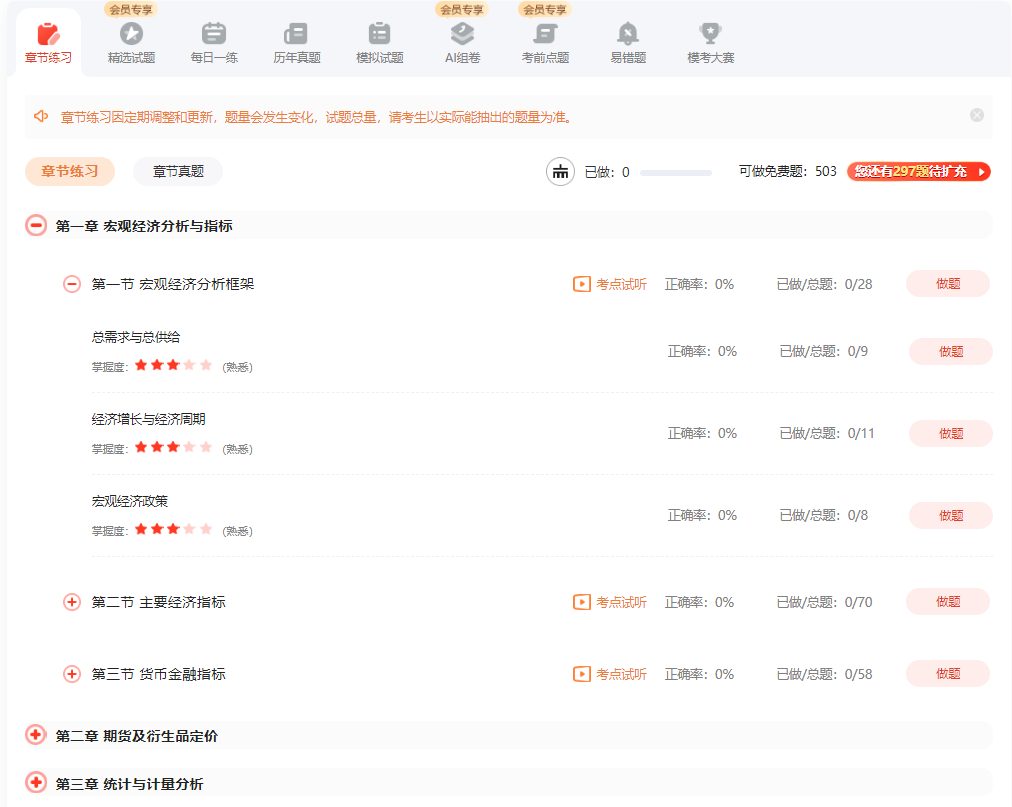Click 已做/总题: 0/11 value
Screen dimensions: 1012x807
point(827,433)
